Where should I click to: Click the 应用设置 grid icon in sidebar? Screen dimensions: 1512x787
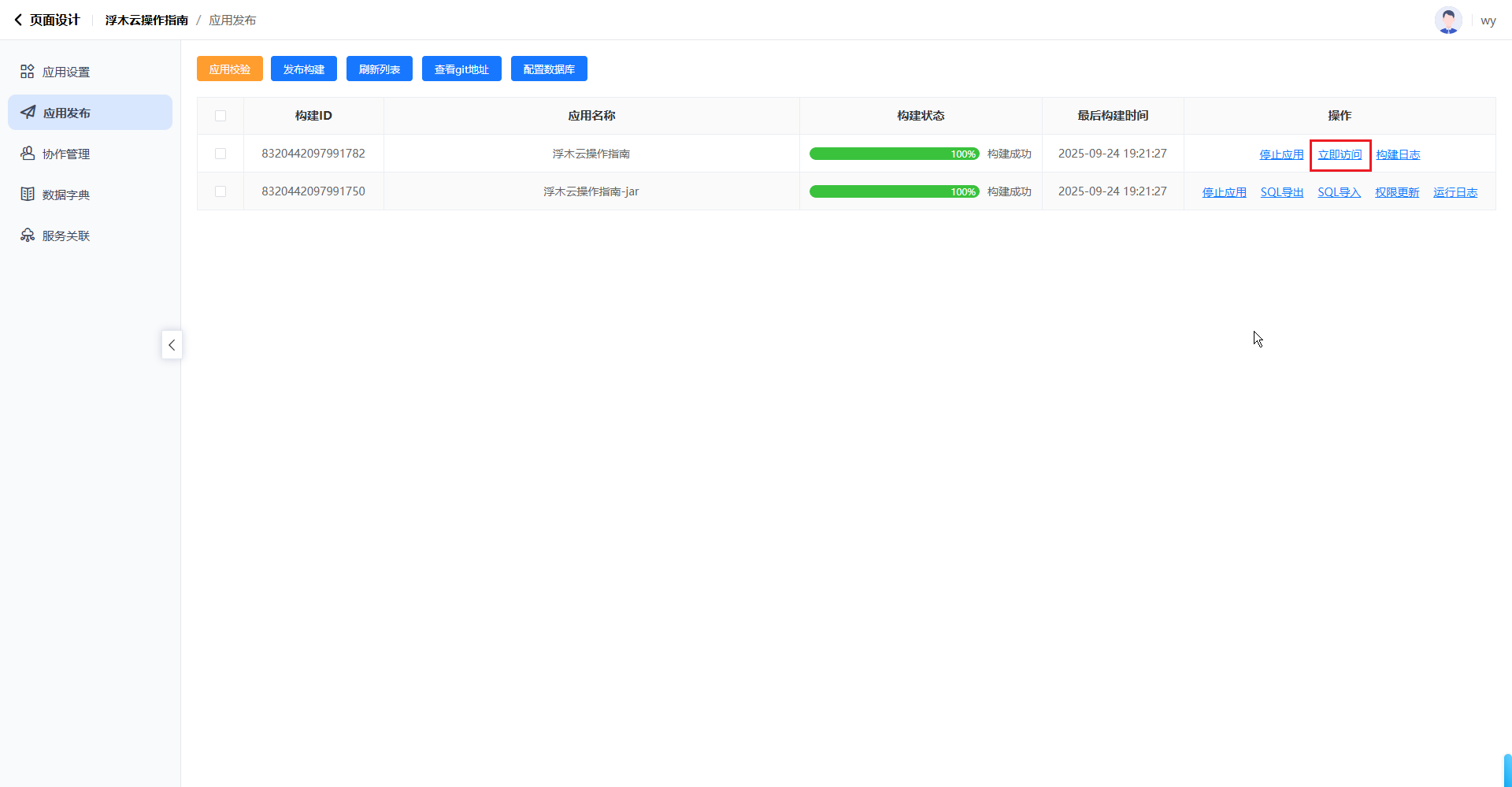coord(28,72)
